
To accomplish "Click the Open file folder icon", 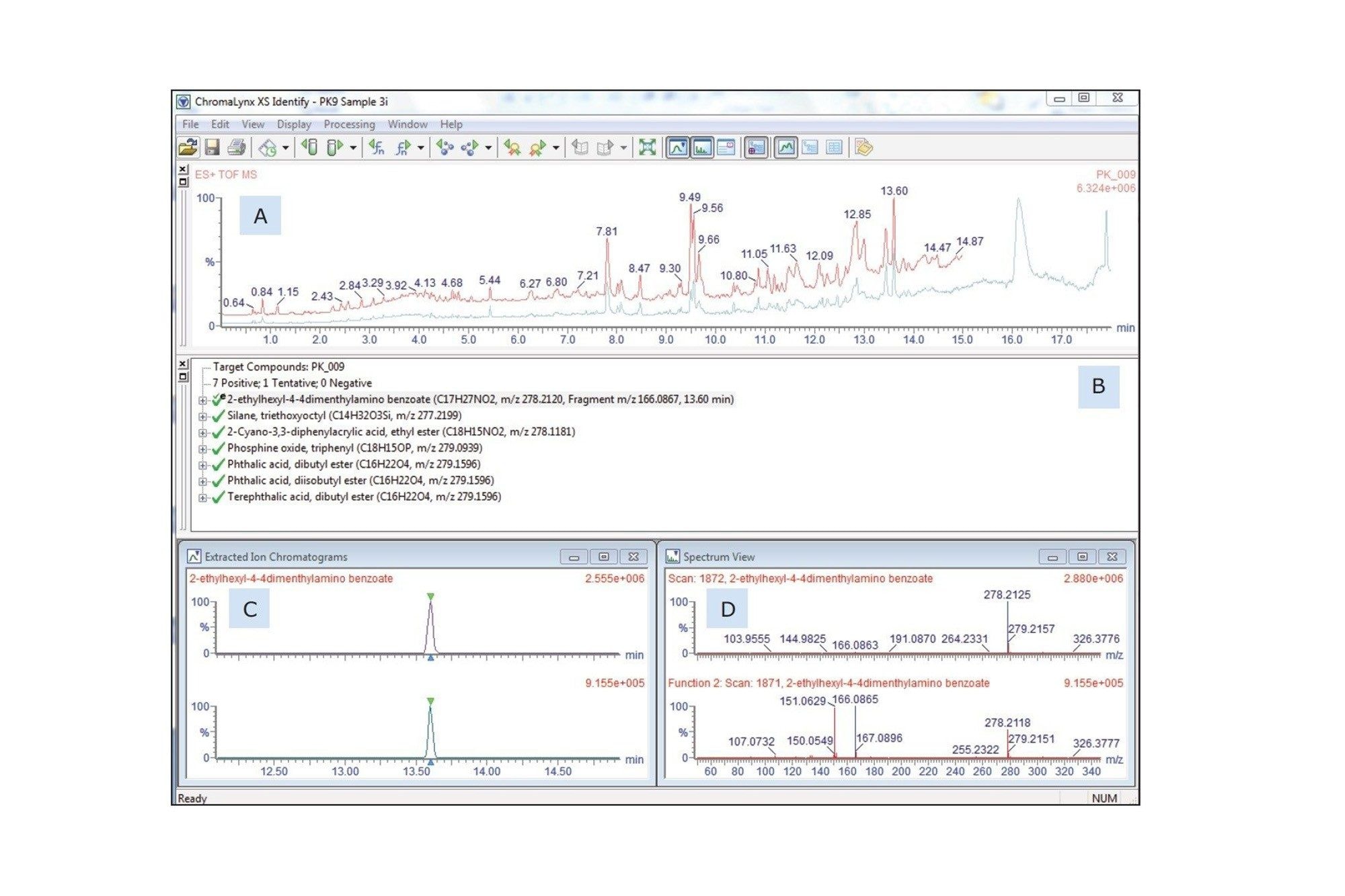I will [x=188, y=147].
